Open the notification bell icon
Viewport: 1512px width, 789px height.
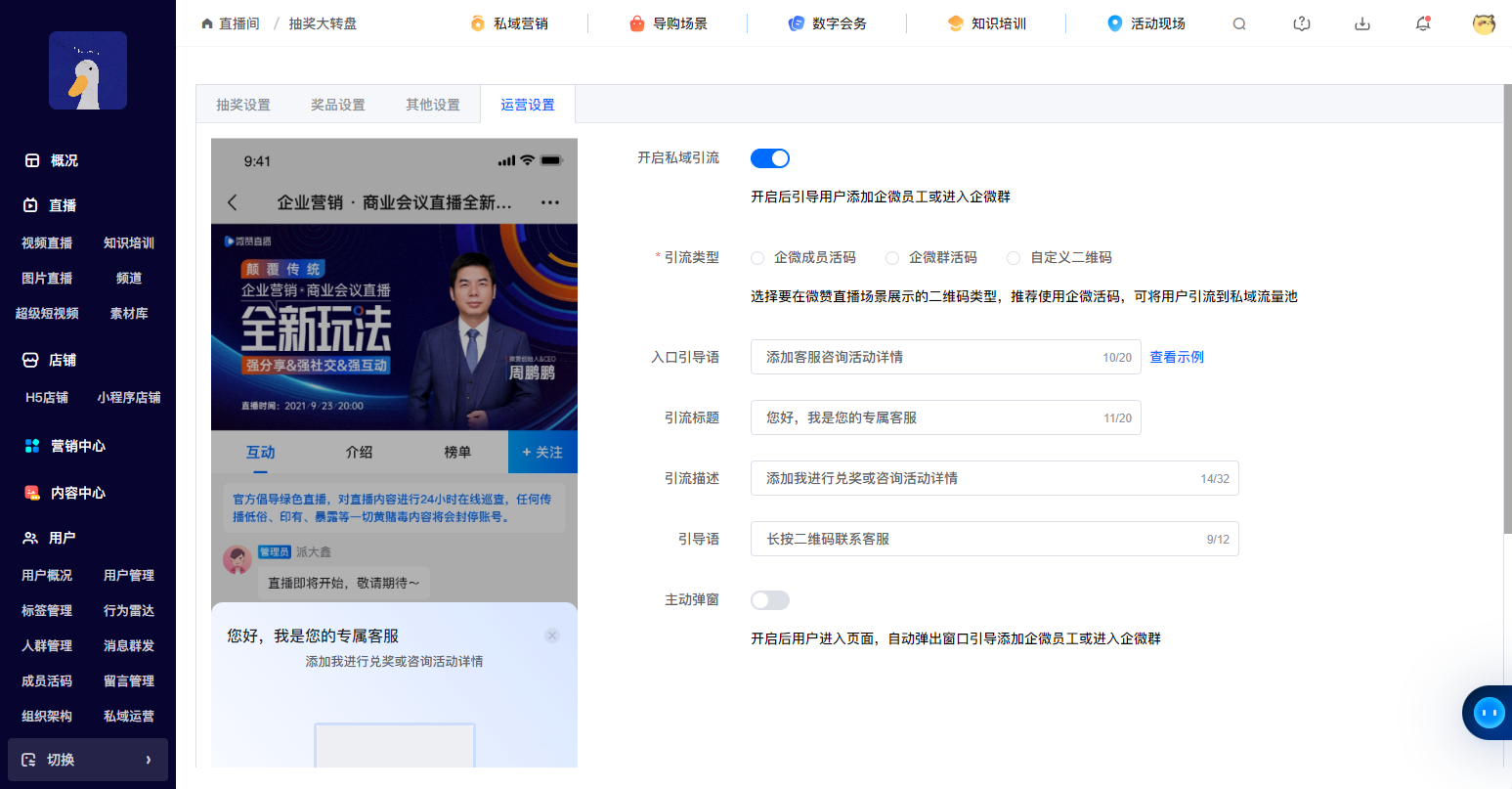pyautogui.click(x=1423, y=23)
